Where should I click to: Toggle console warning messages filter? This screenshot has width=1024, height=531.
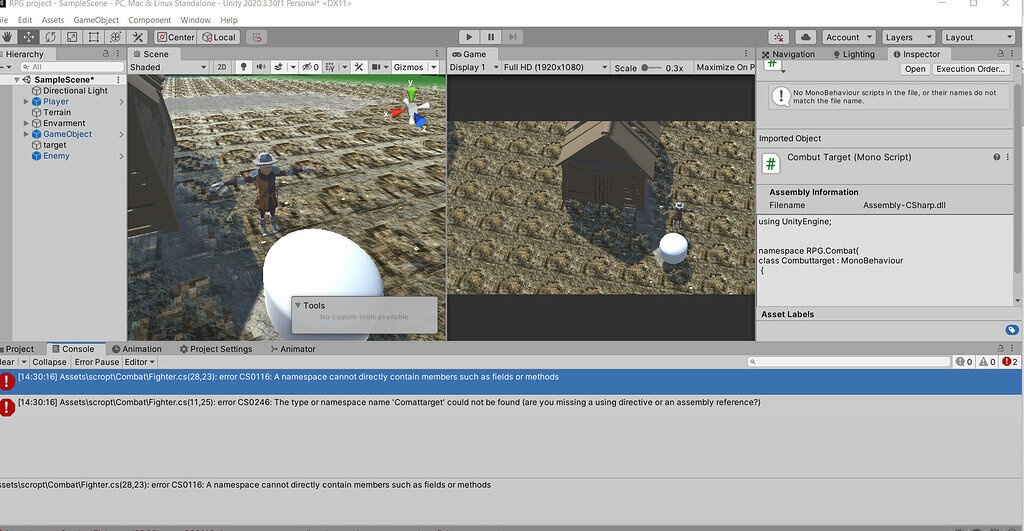point(987,361)
